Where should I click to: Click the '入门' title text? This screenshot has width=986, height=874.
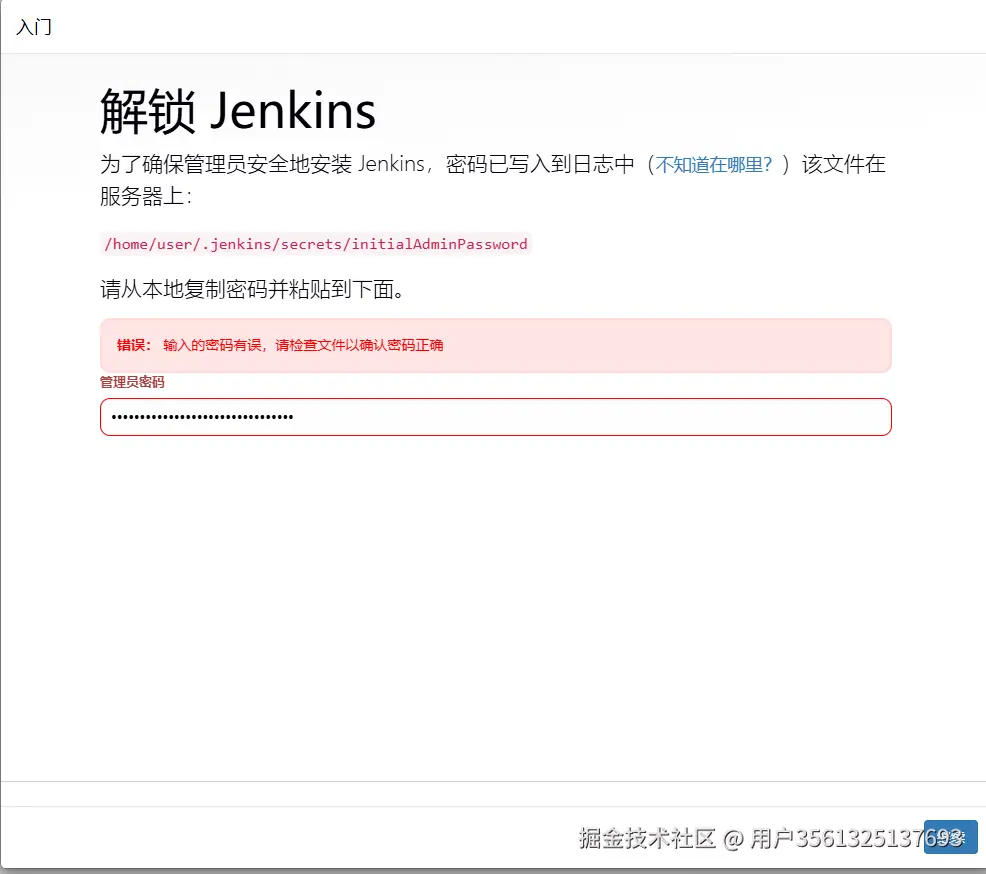coord(34,27)
